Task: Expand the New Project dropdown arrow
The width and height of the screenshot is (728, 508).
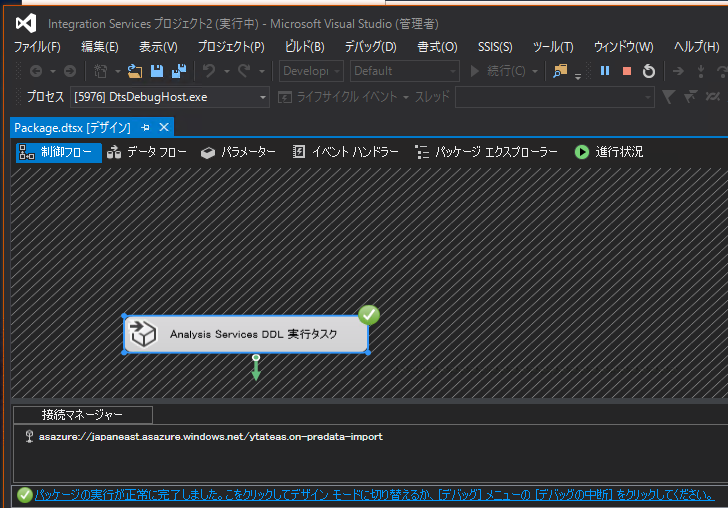Action: coord(117,71)
